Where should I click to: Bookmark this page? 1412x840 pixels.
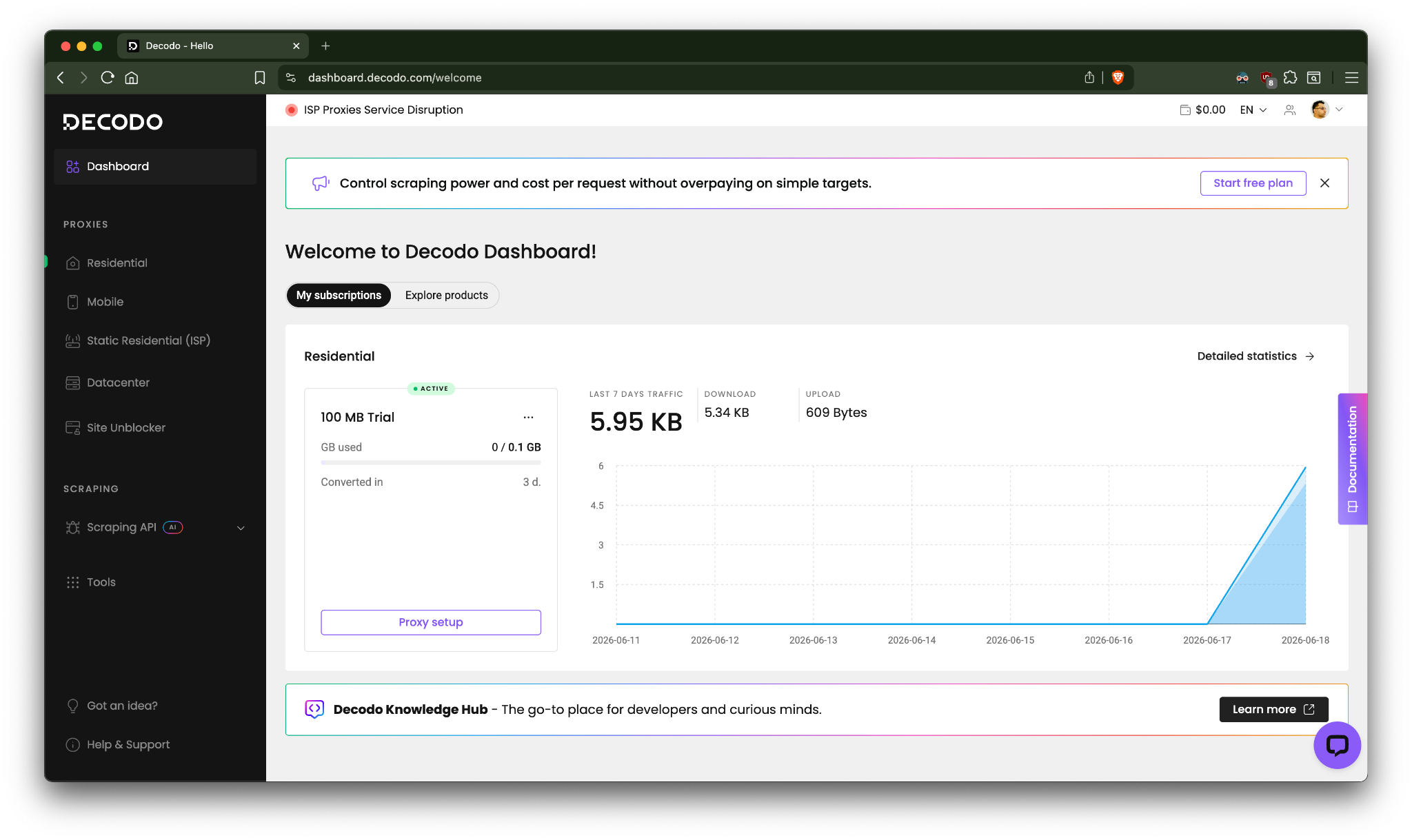pos(259,78)
